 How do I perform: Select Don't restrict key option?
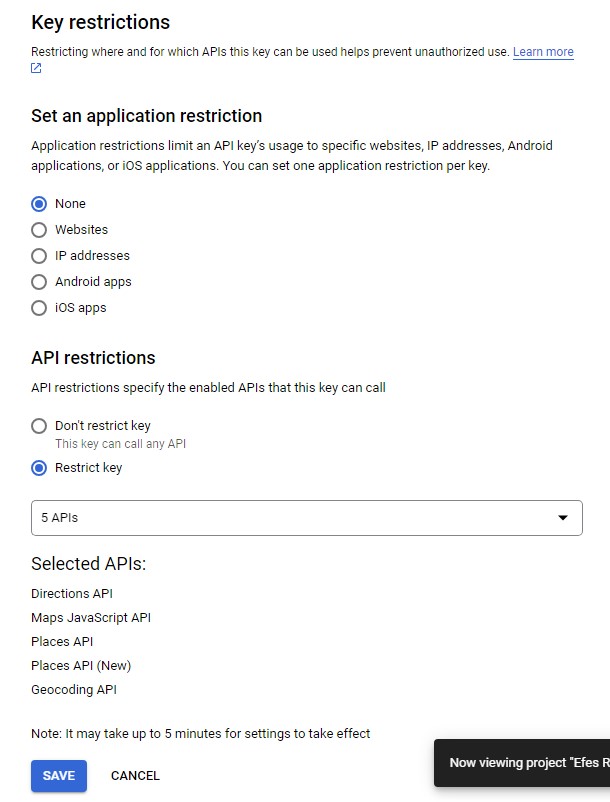(39, 426)
